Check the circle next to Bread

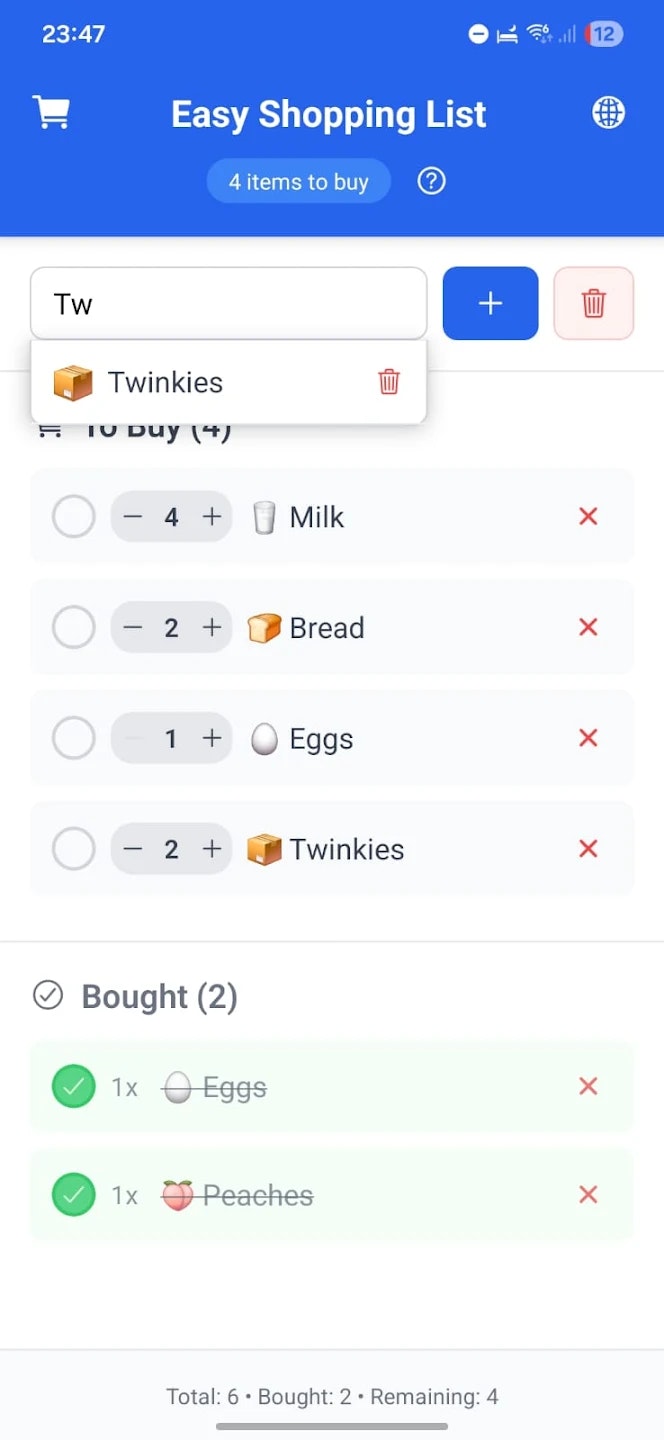tap(73, 627)
